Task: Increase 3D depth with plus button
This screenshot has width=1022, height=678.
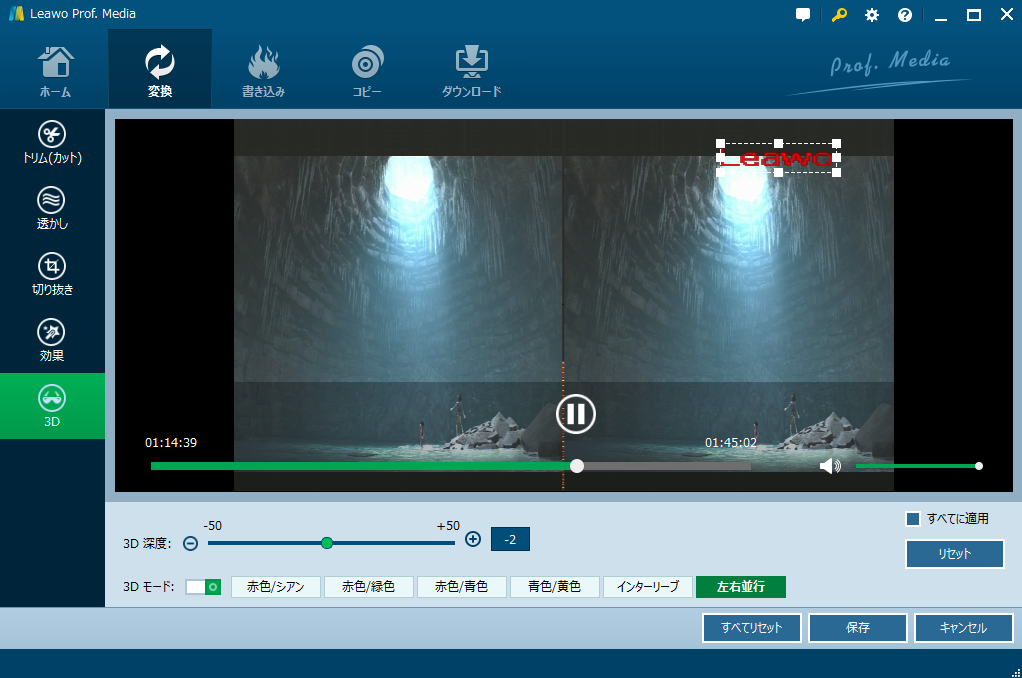Action: click(x=474, y=539)
